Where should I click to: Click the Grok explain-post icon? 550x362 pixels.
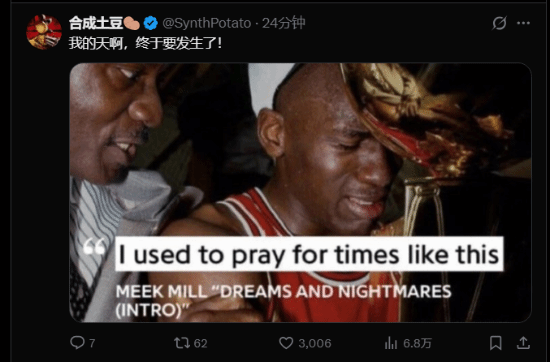[x=499, y=23]
